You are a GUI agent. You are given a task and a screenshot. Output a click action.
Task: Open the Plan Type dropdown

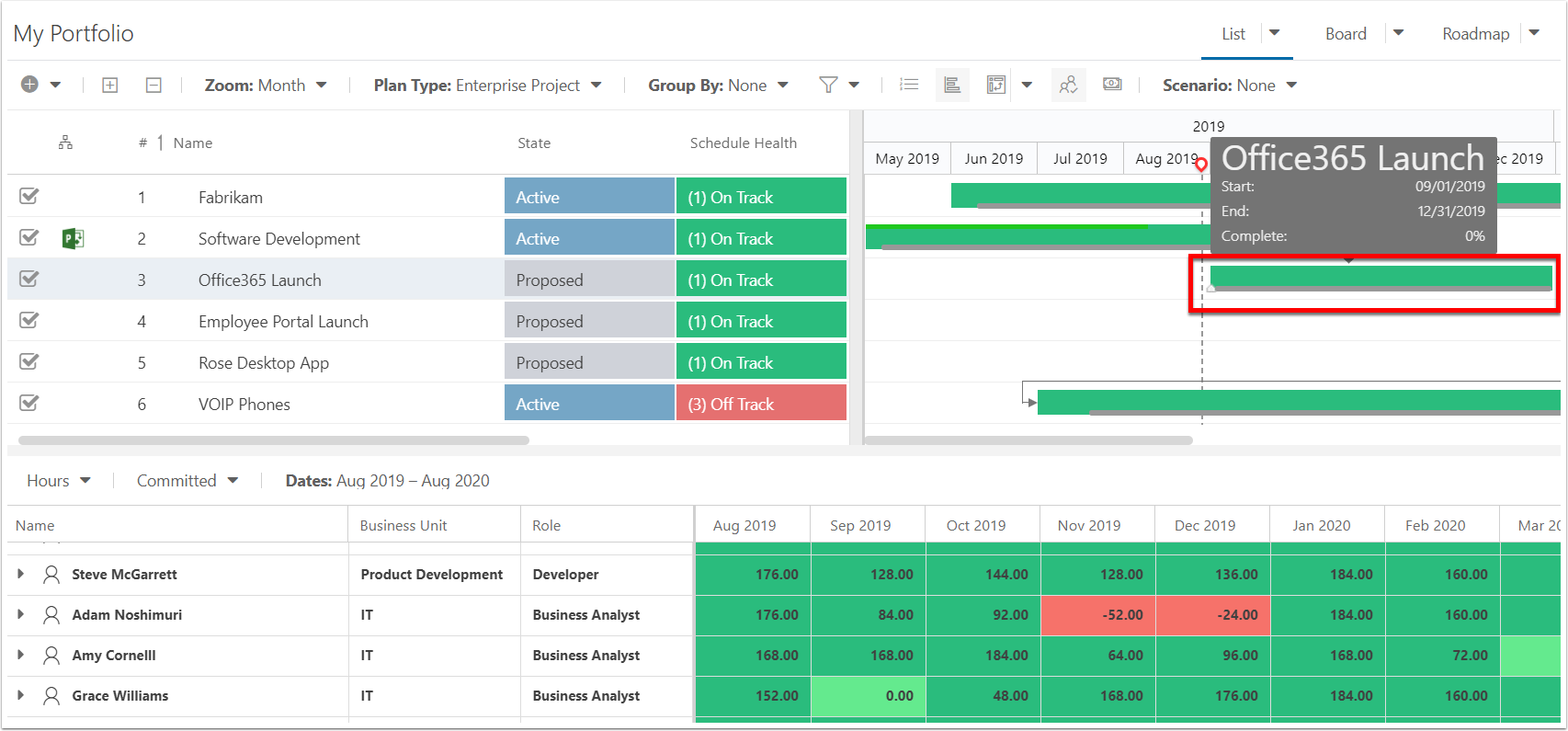[488, 86]
